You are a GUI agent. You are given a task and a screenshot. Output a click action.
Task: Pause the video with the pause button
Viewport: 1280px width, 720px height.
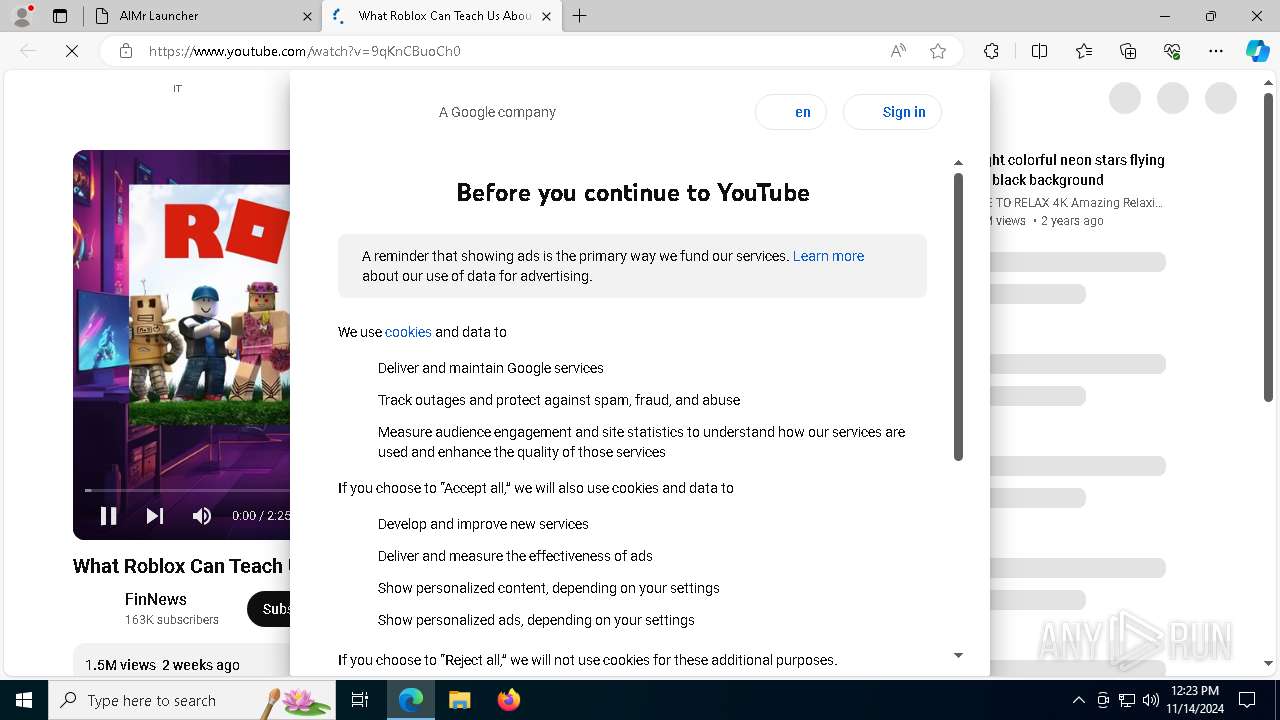pos(108,516)
